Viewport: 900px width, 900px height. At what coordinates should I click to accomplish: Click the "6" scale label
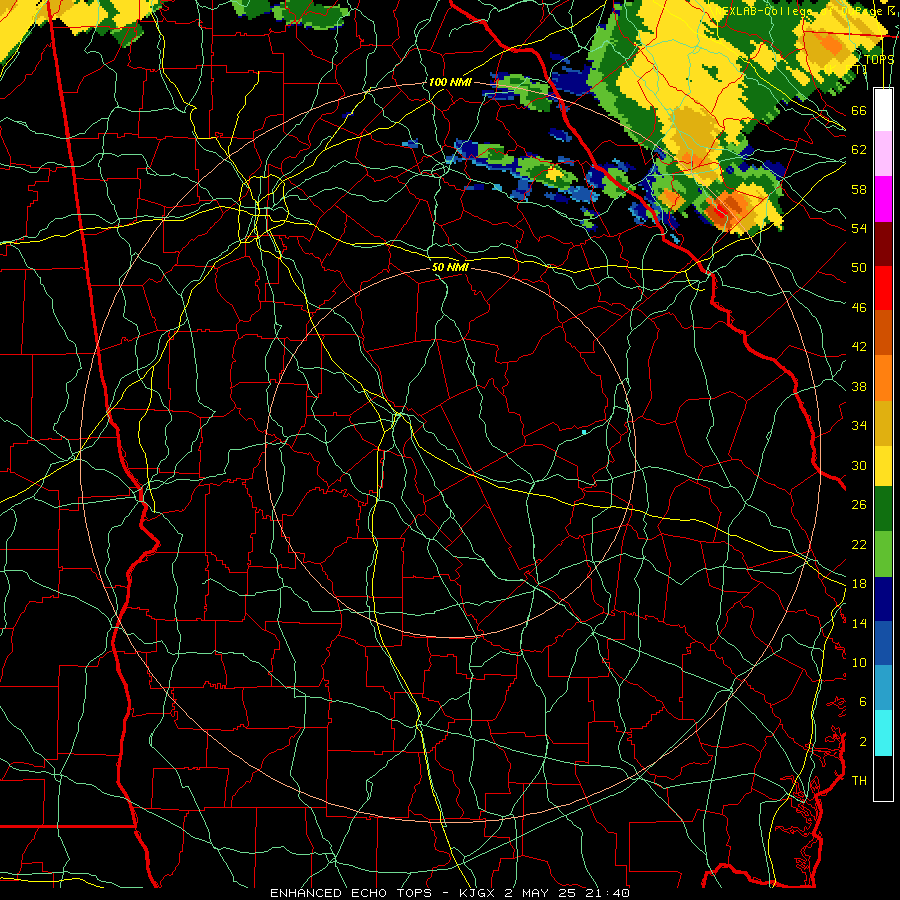coord(862,701)
